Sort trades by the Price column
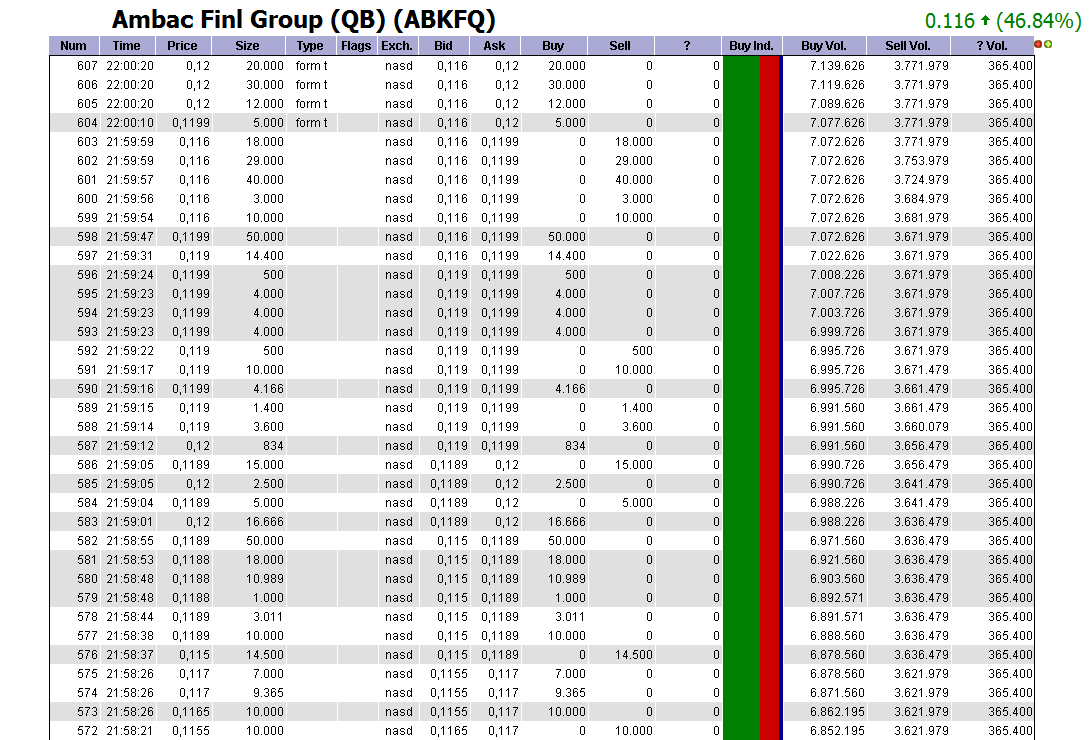The image size is (1092, 740). [182, 45]
